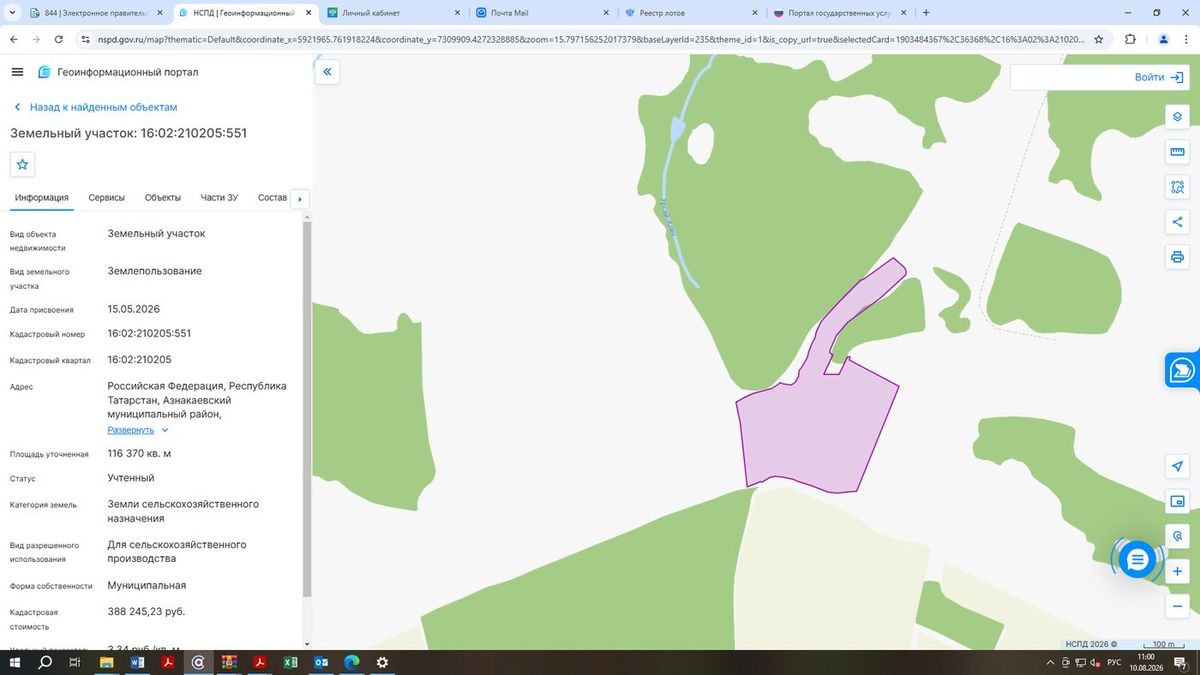Switch to Портал государственных услуг browser tab

(838, 13)
